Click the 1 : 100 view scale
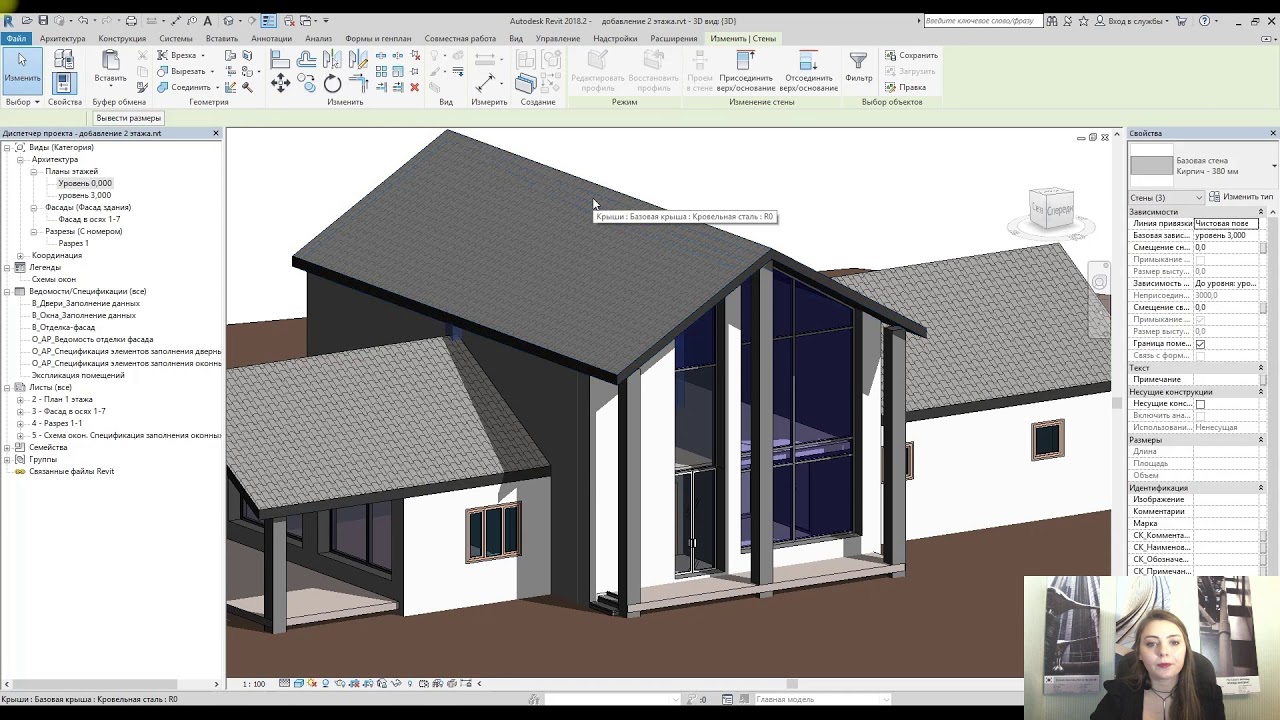 (x=254, y=684)
